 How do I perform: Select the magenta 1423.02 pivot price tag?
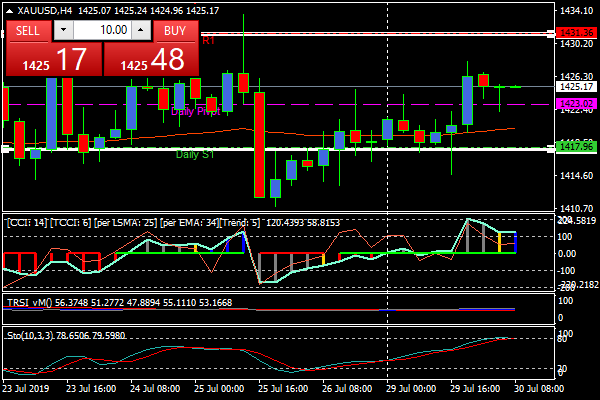tap(577, 103)
